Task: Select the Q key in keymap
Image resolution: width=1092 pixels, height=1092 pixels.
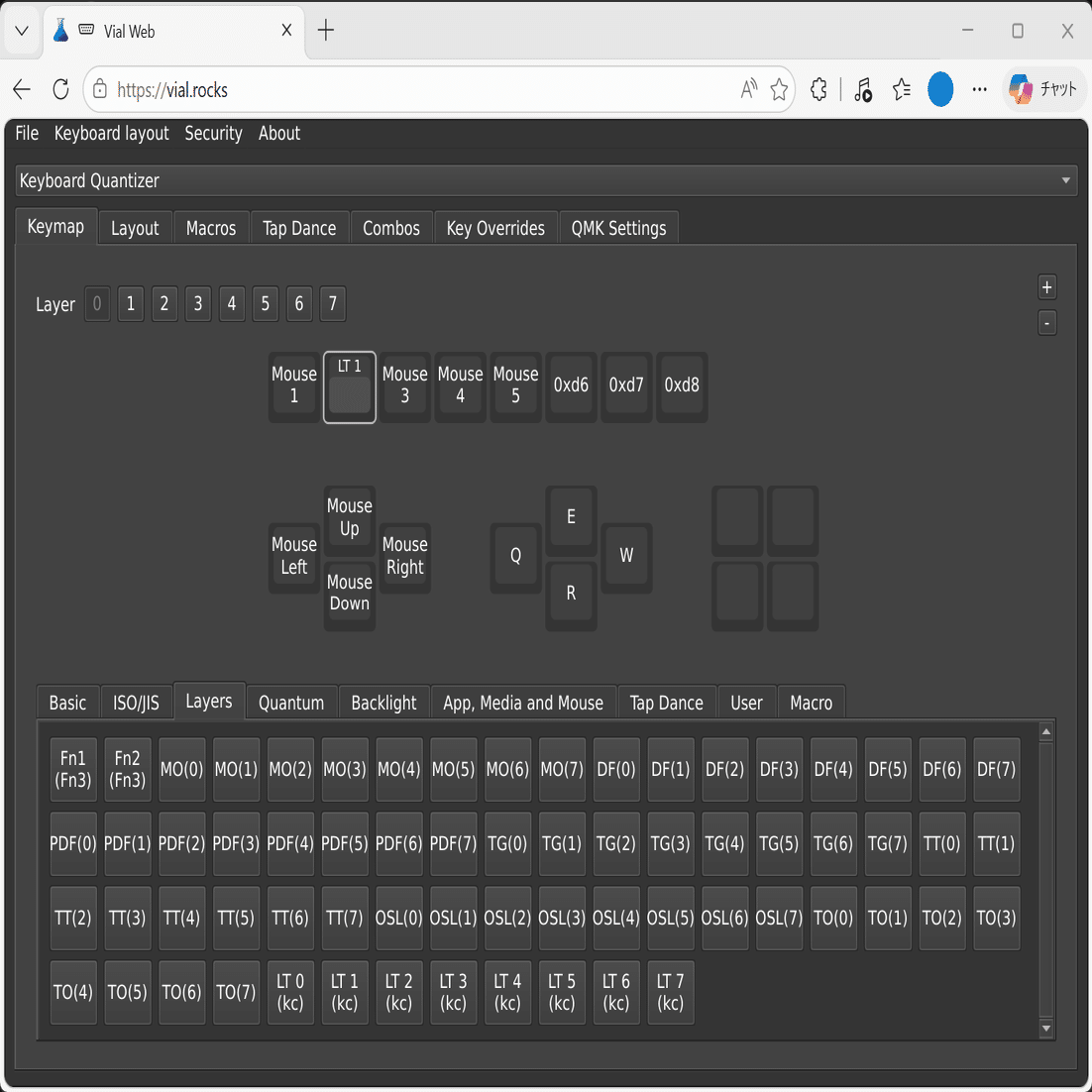Action: click(515, 558)
